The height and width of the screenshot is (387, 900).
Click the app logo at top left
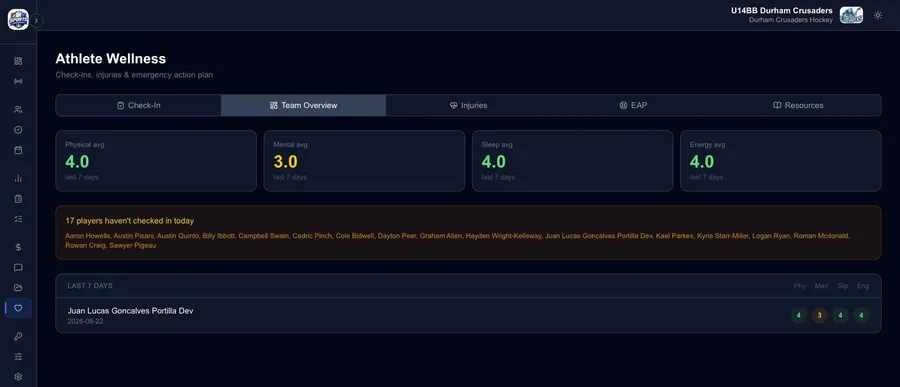[x=18, y=19]
